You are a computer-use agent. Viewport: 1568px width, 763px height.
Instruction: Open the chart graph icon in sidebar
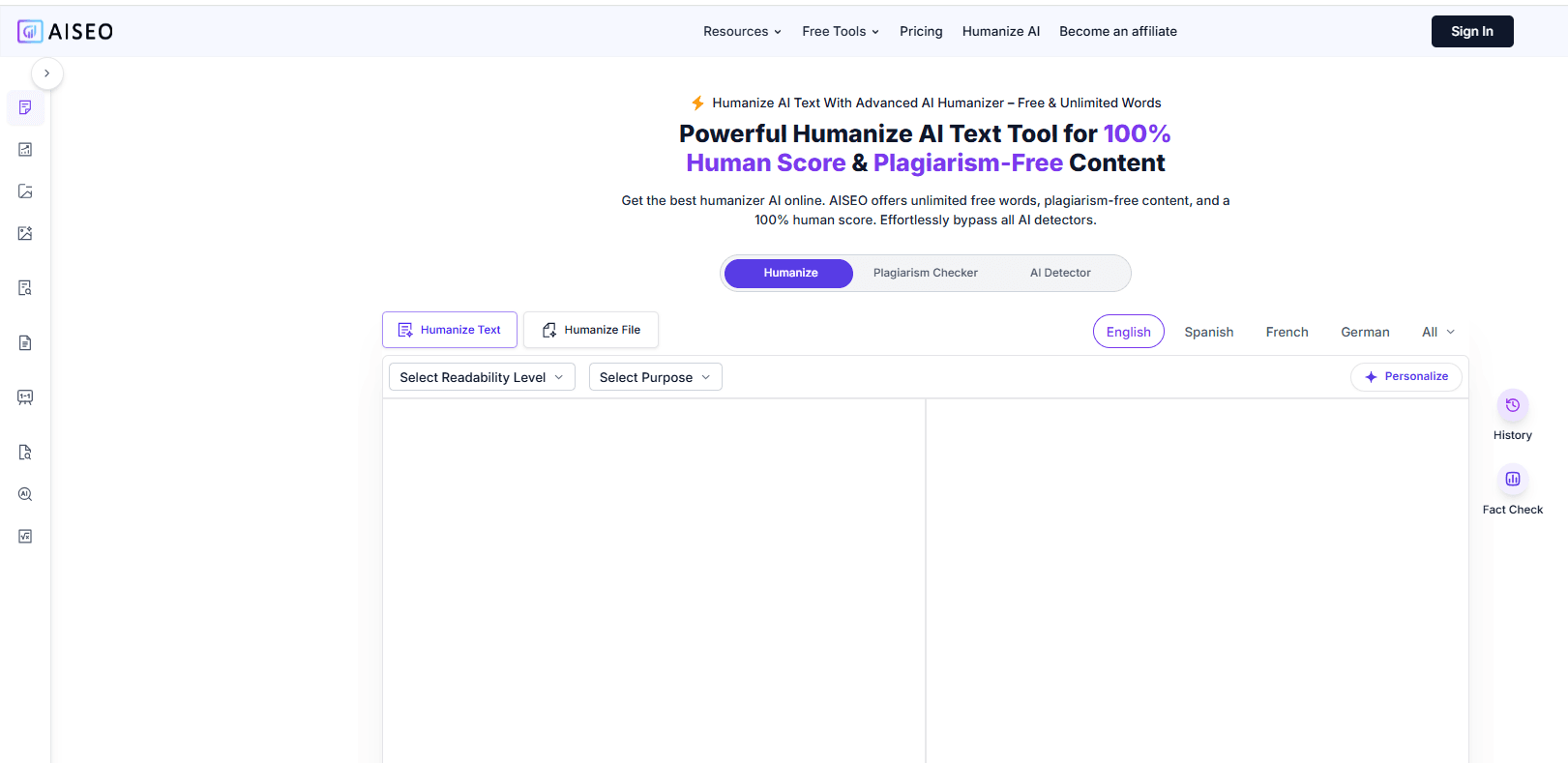point(25,150)
